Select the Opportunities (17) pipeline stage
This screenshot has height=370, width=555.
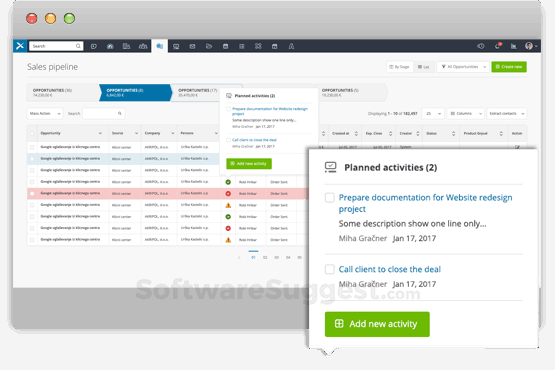coord(195,92)
